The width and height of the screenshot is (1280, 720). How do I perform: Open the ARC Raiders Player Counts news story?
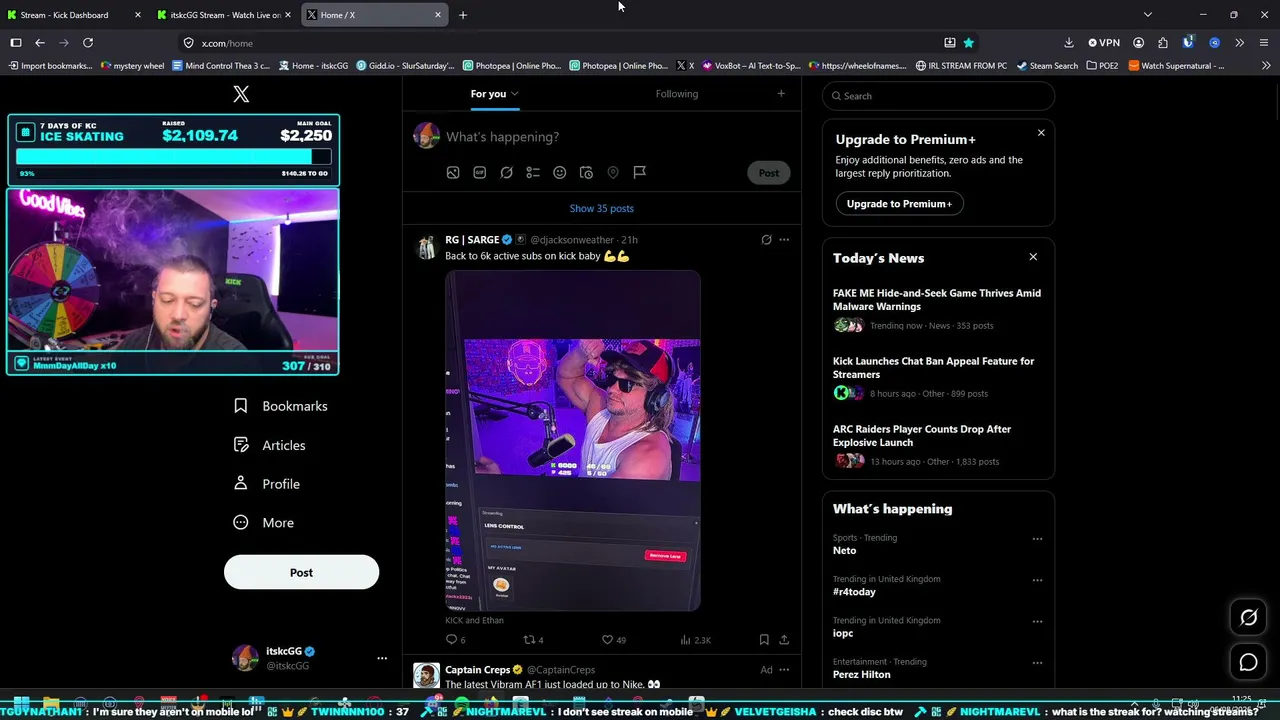938,446
